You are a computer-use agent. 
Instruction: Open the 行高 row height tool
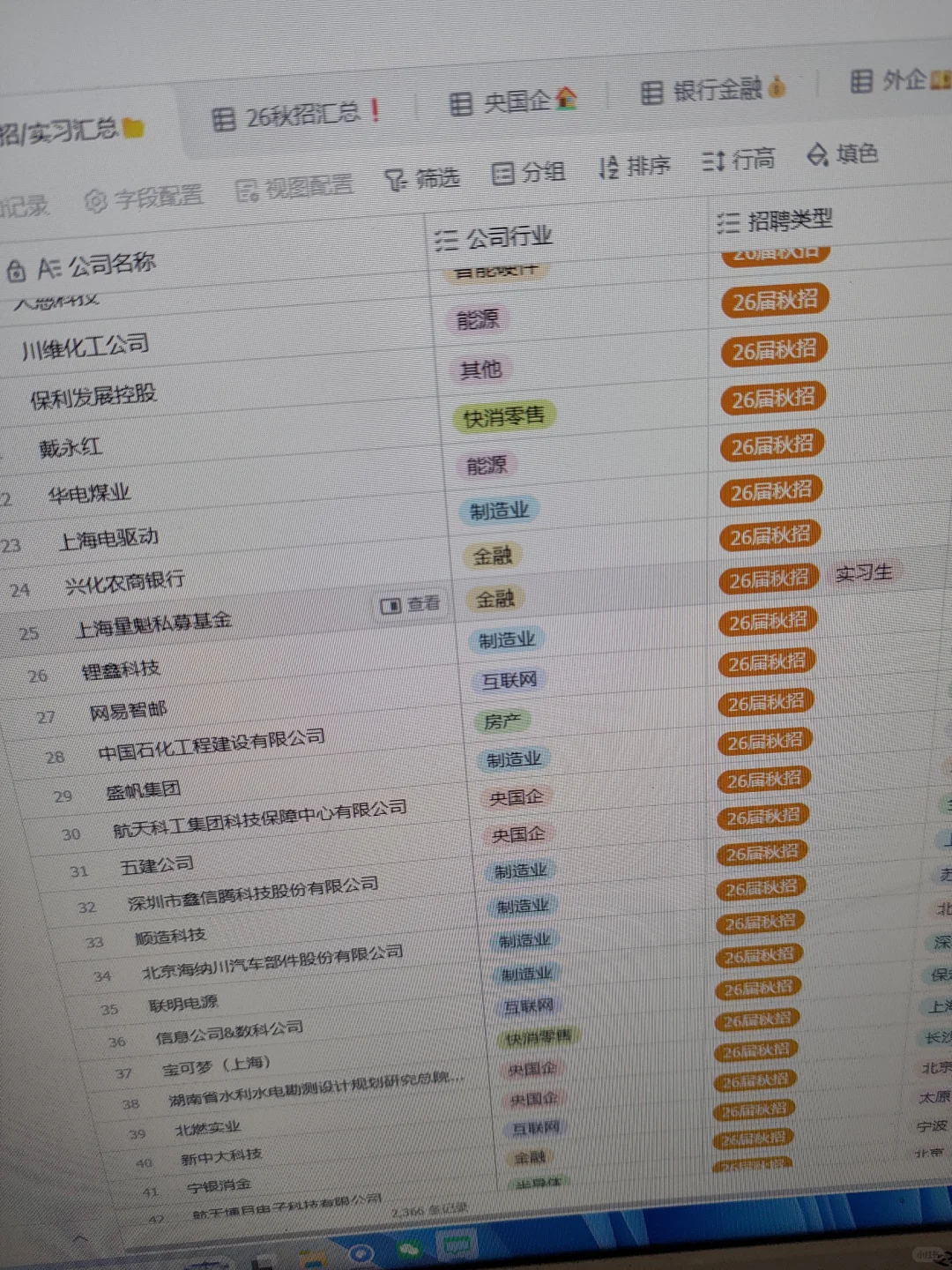(739, 160)
